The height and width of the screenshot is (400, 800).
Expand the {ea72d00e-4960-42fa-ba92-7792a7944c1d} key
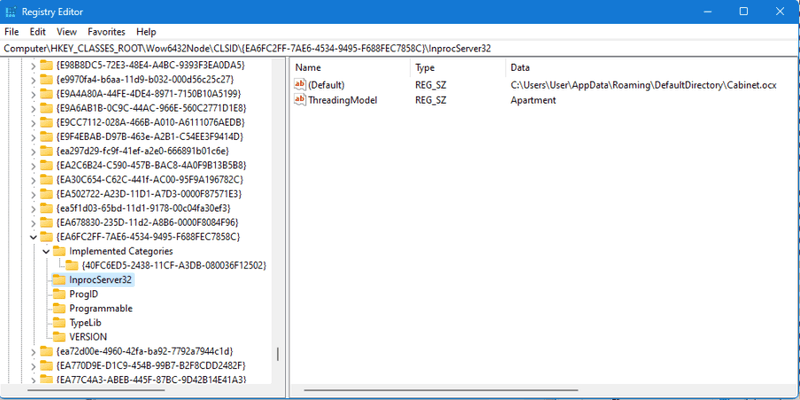(x=33, y=351)
